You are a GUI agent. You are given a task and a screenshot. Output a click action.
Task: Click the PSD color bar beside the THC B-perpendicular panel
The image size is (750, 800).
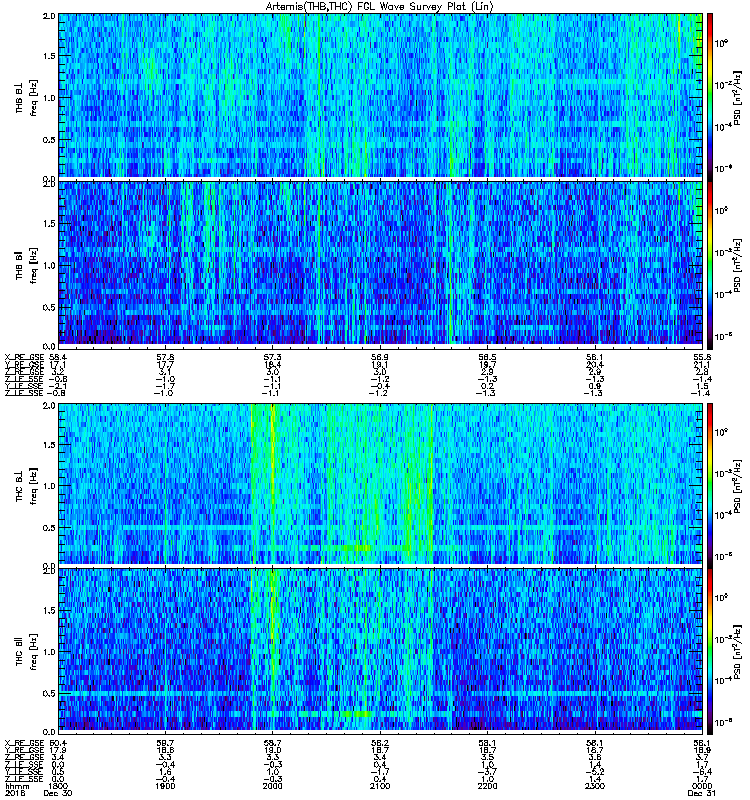710,484
